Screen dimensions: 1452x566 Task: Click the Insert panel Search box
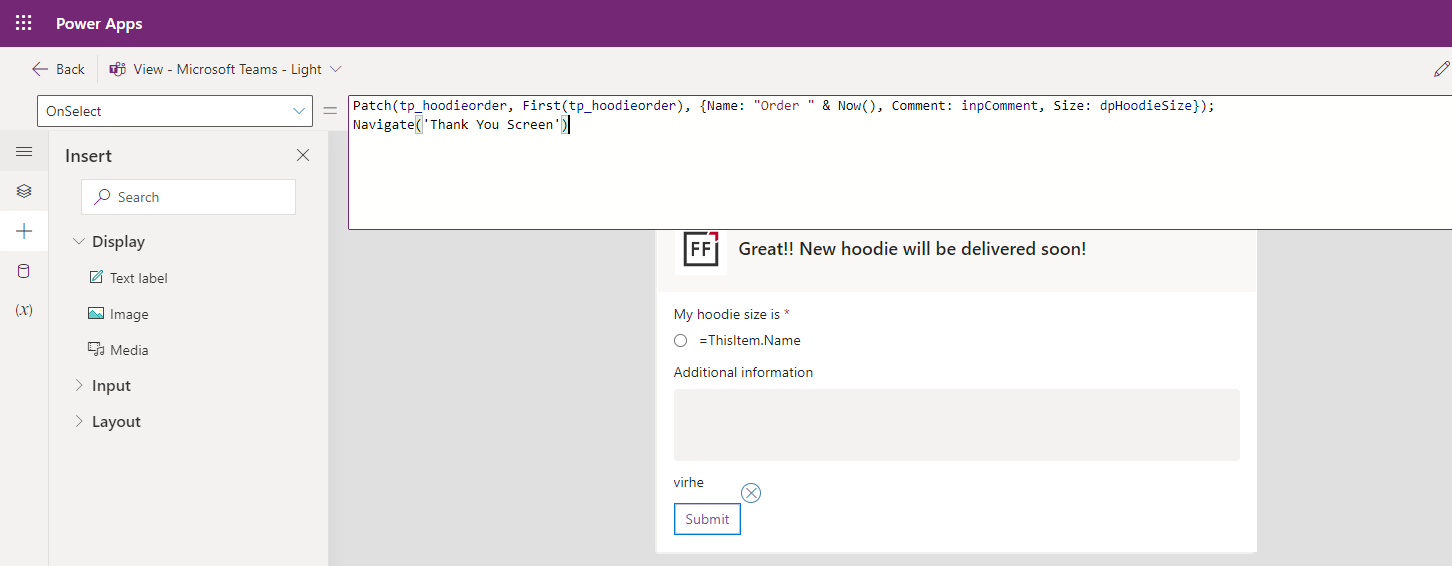[188, 197]
